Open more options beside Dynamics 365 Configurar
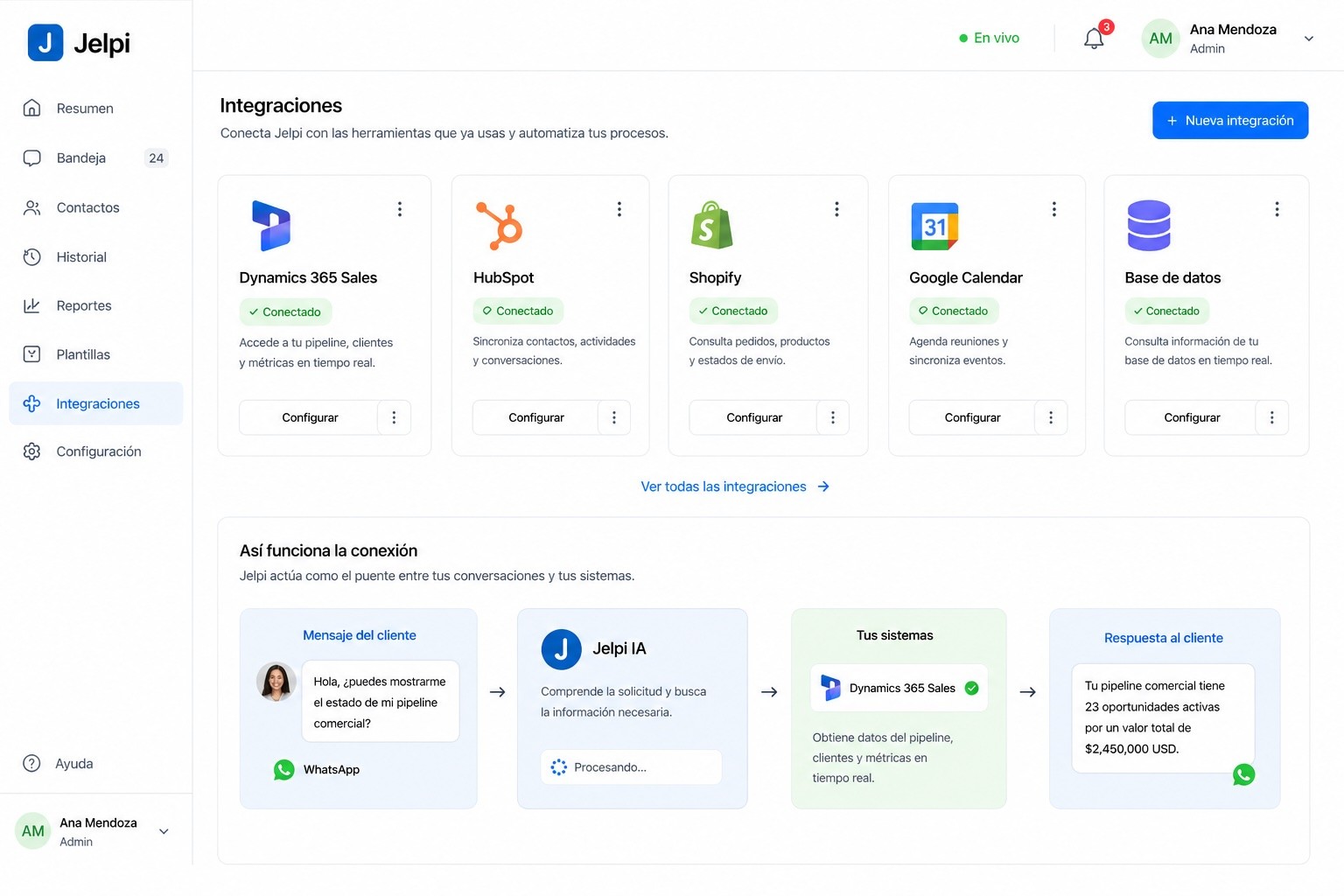Screen dimensions: 1344x896 [x=395, y=417]
